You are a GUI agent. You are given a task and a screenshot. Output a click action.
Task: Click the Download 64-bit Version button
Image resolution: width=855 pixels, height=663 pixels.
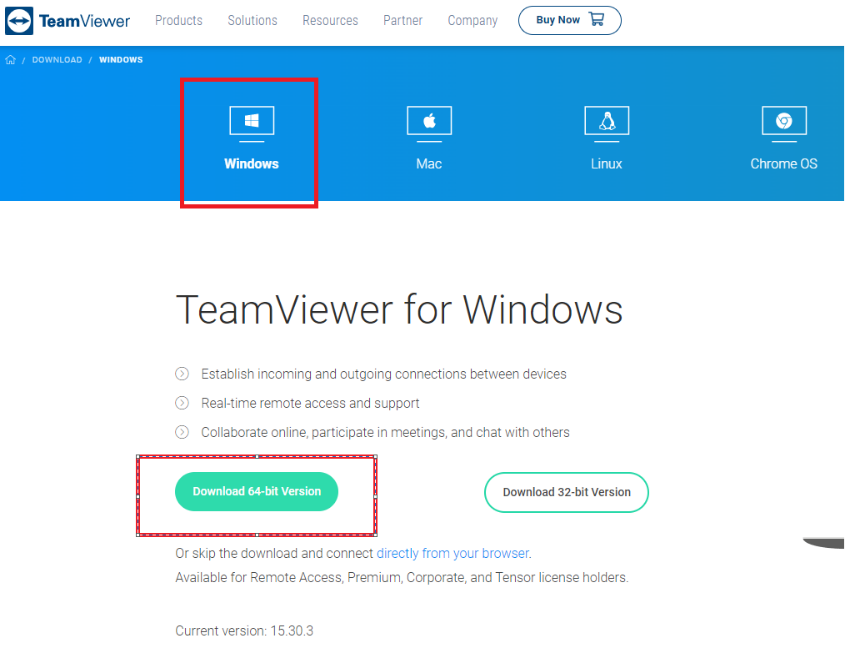click(x=256, y=491)
